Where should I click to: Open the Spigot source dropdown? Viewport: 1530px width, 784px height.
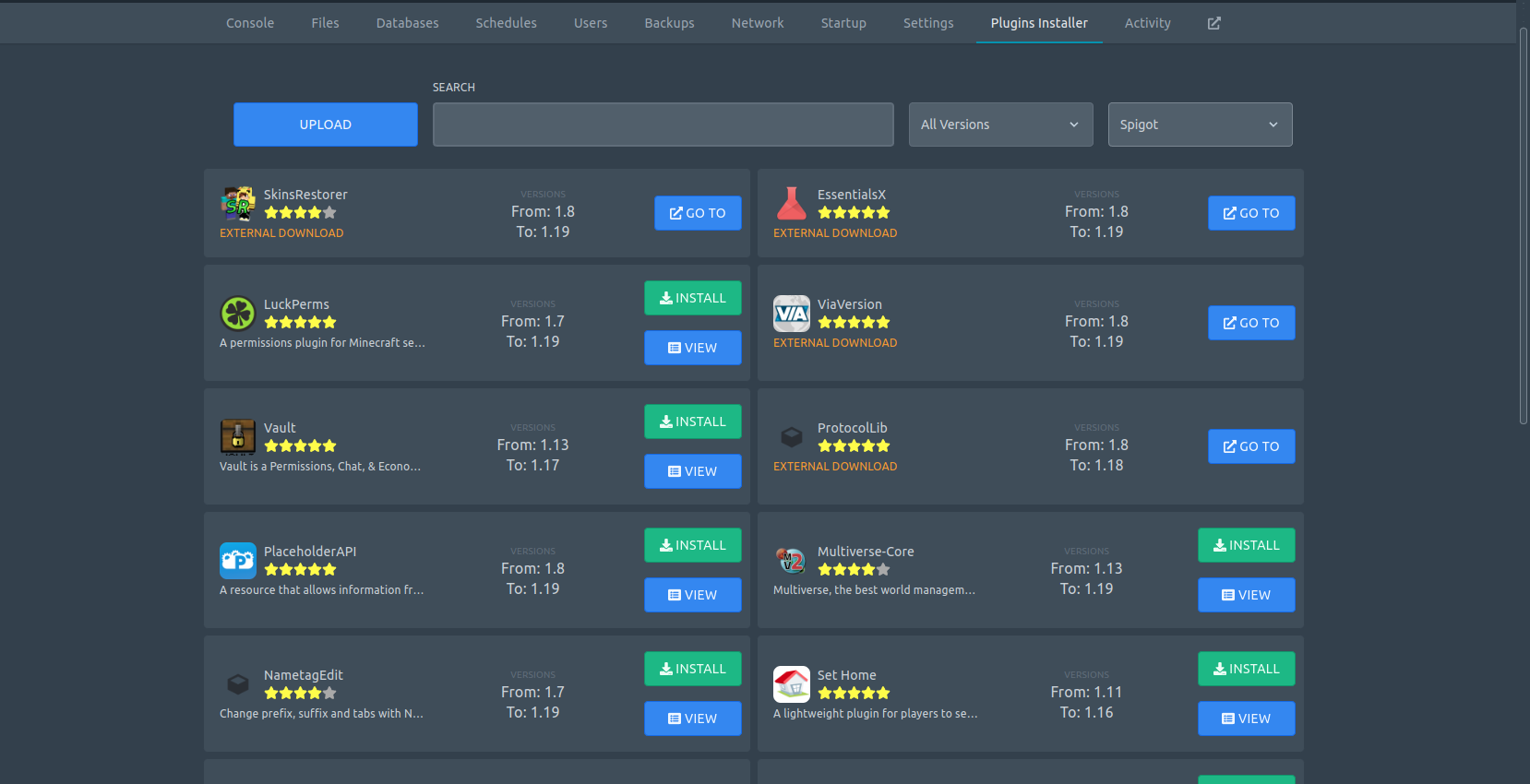point(1200,125)
